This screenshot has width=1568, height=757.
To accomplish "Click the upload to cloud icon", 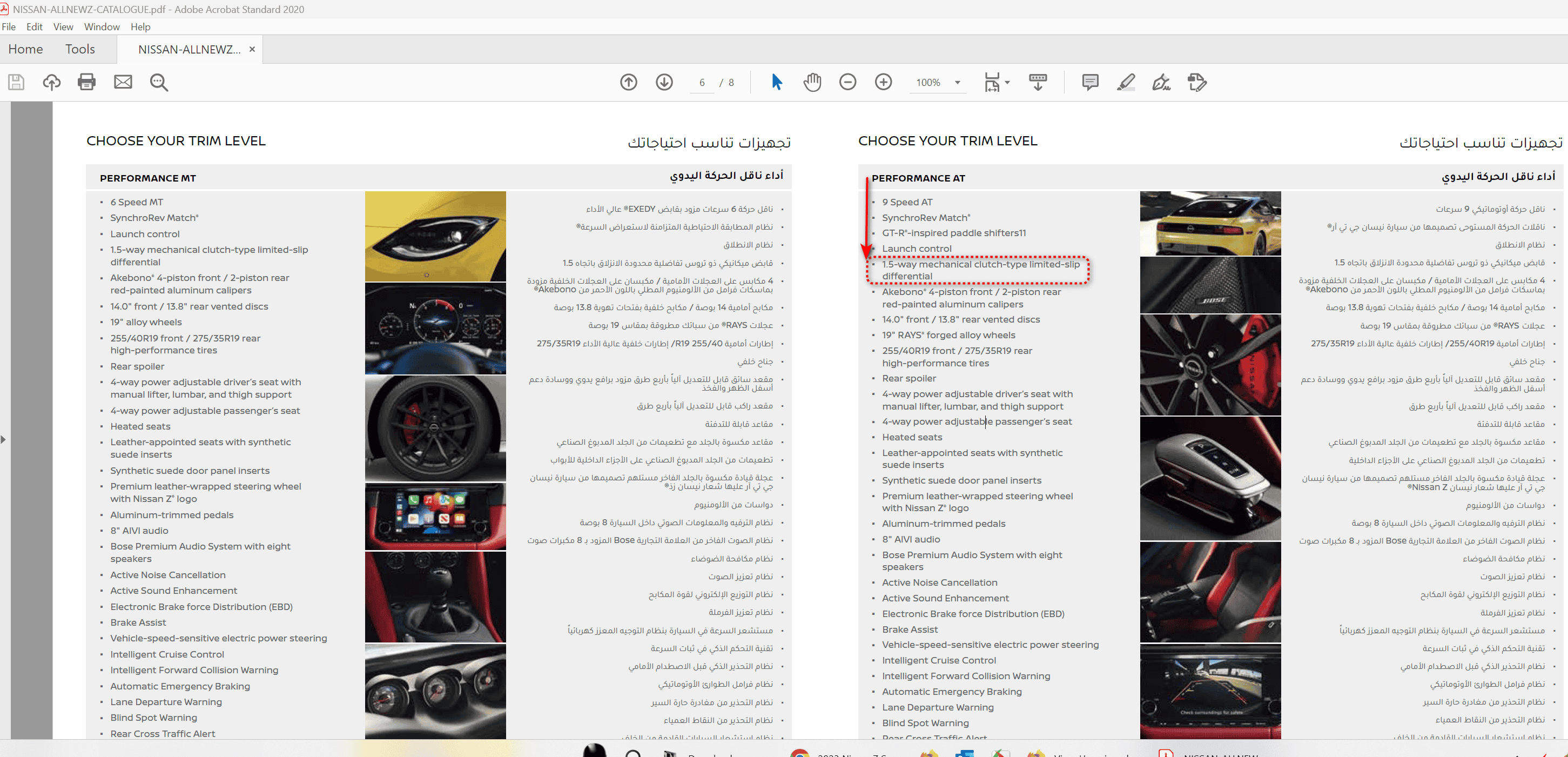I will click(52, 82).
